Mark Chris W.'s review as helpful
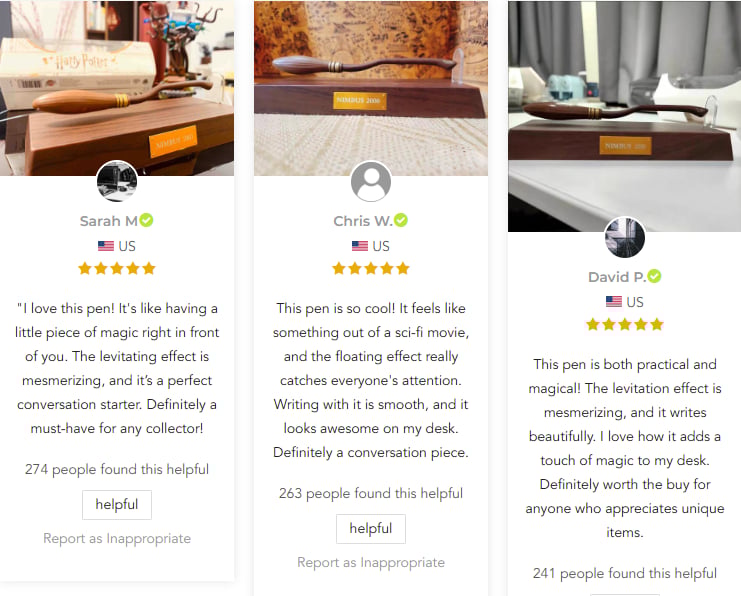This screenshot has width=741, height=596. click(x=371, y=529)
